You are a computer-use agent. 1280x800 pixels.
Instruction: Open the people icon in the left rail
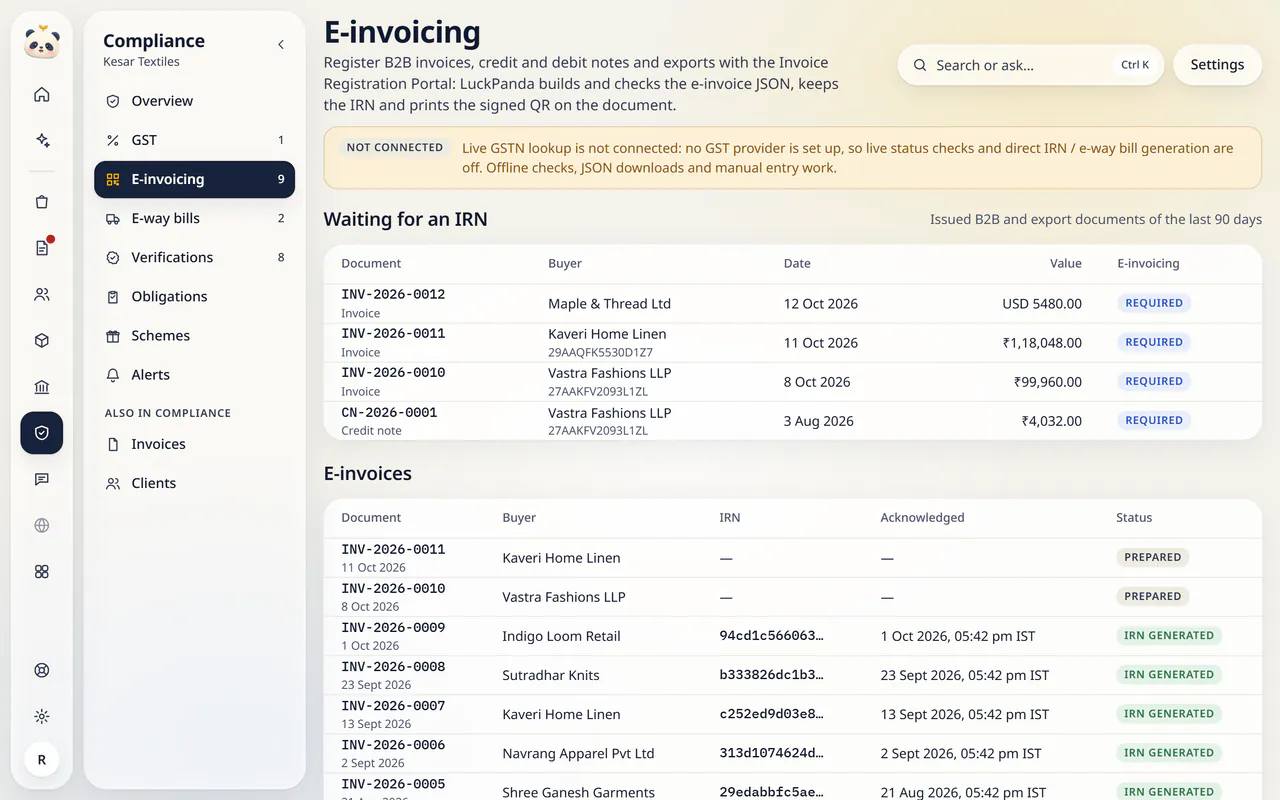(42, 295)
